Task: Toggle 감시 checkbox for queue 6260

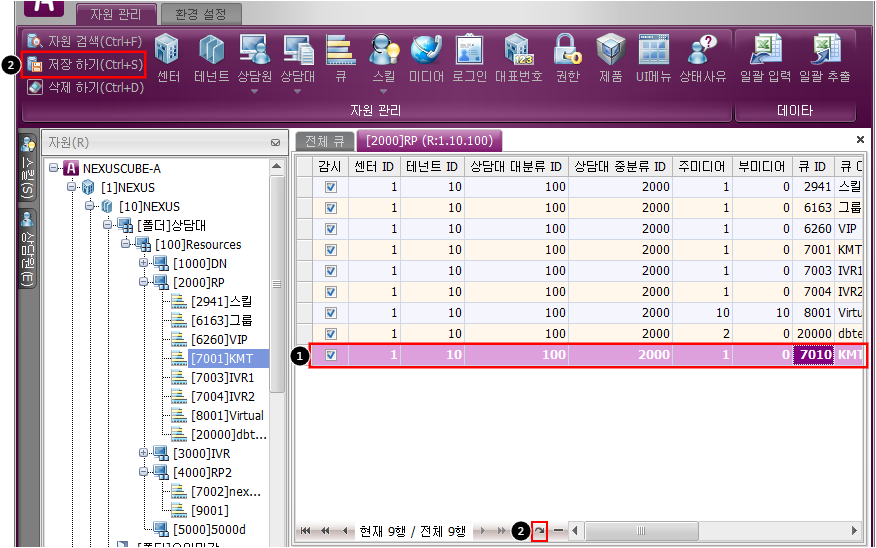Action: (x=331, y=229)
